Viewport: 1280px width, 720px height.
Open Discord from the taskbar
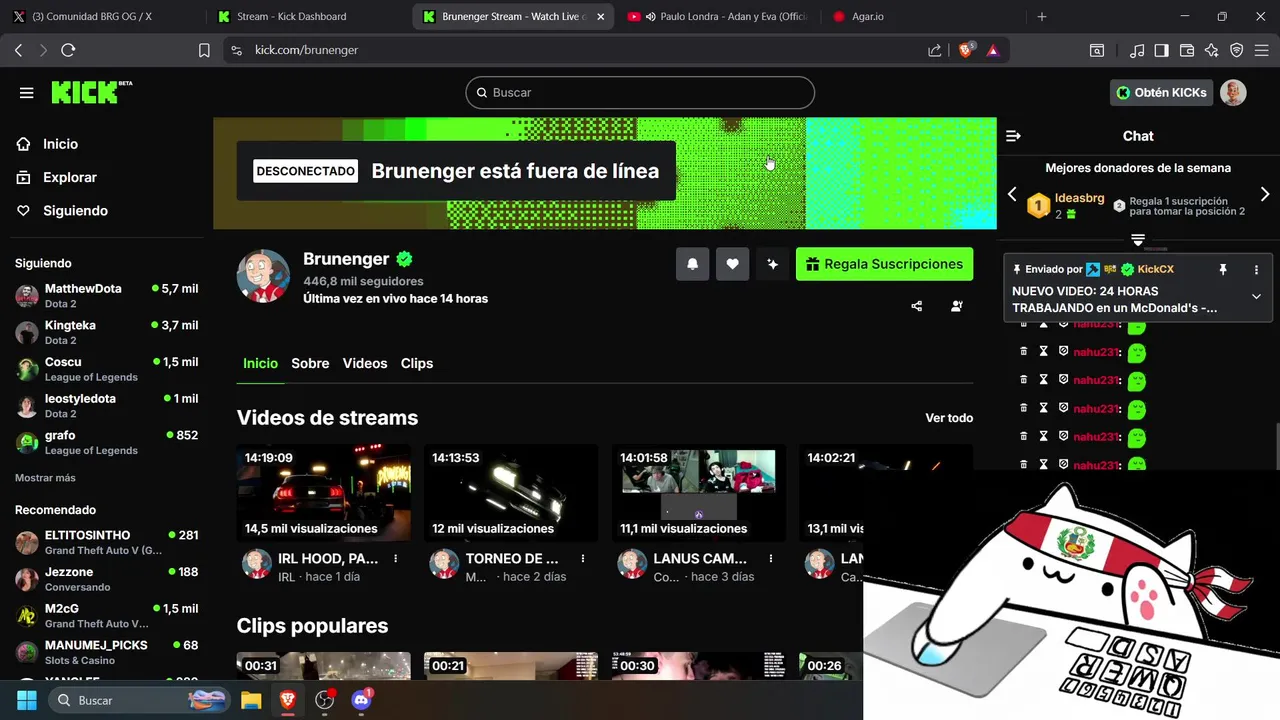[362, 700]
